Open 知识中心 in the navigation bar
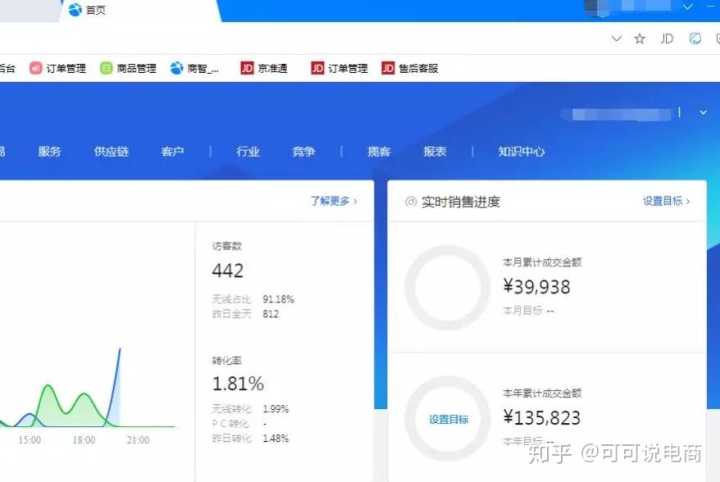The height and width of the screenshot is (482, 720). [521, 152]
